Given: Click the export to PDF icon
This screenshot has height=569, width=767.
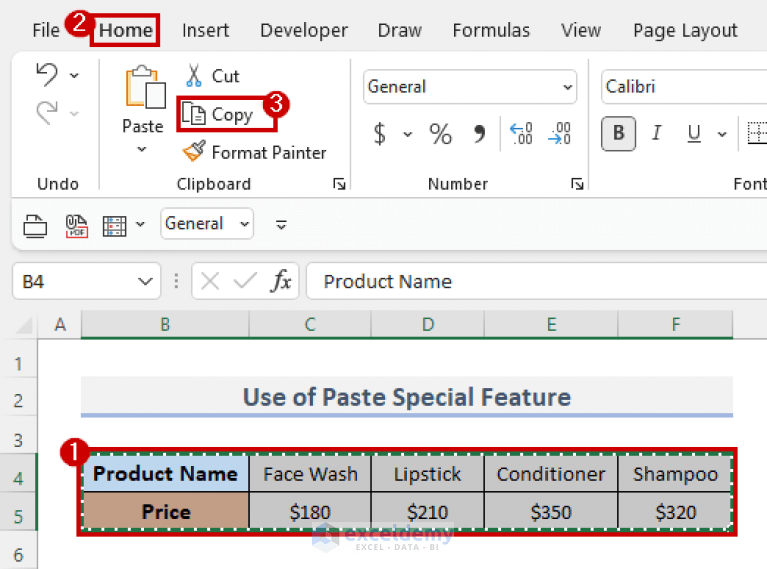Looking at the screenshot, I should pos(77,226).
